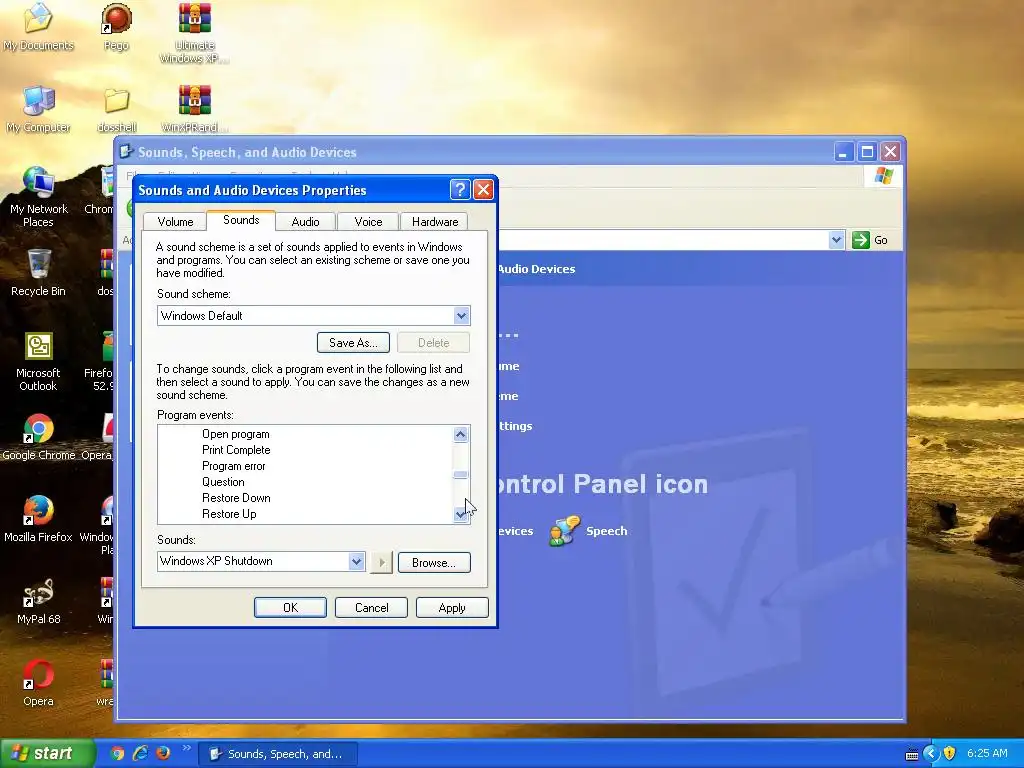Open the My Documents desktop icon
Viewport: 1024px width, 768px height.
coord(38,26)
